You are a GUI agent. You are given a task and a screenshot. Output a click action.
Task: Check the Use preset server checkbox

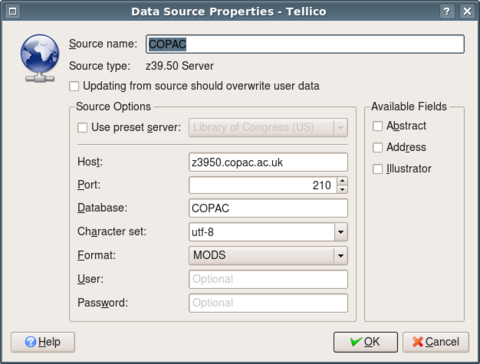point(82,128)
